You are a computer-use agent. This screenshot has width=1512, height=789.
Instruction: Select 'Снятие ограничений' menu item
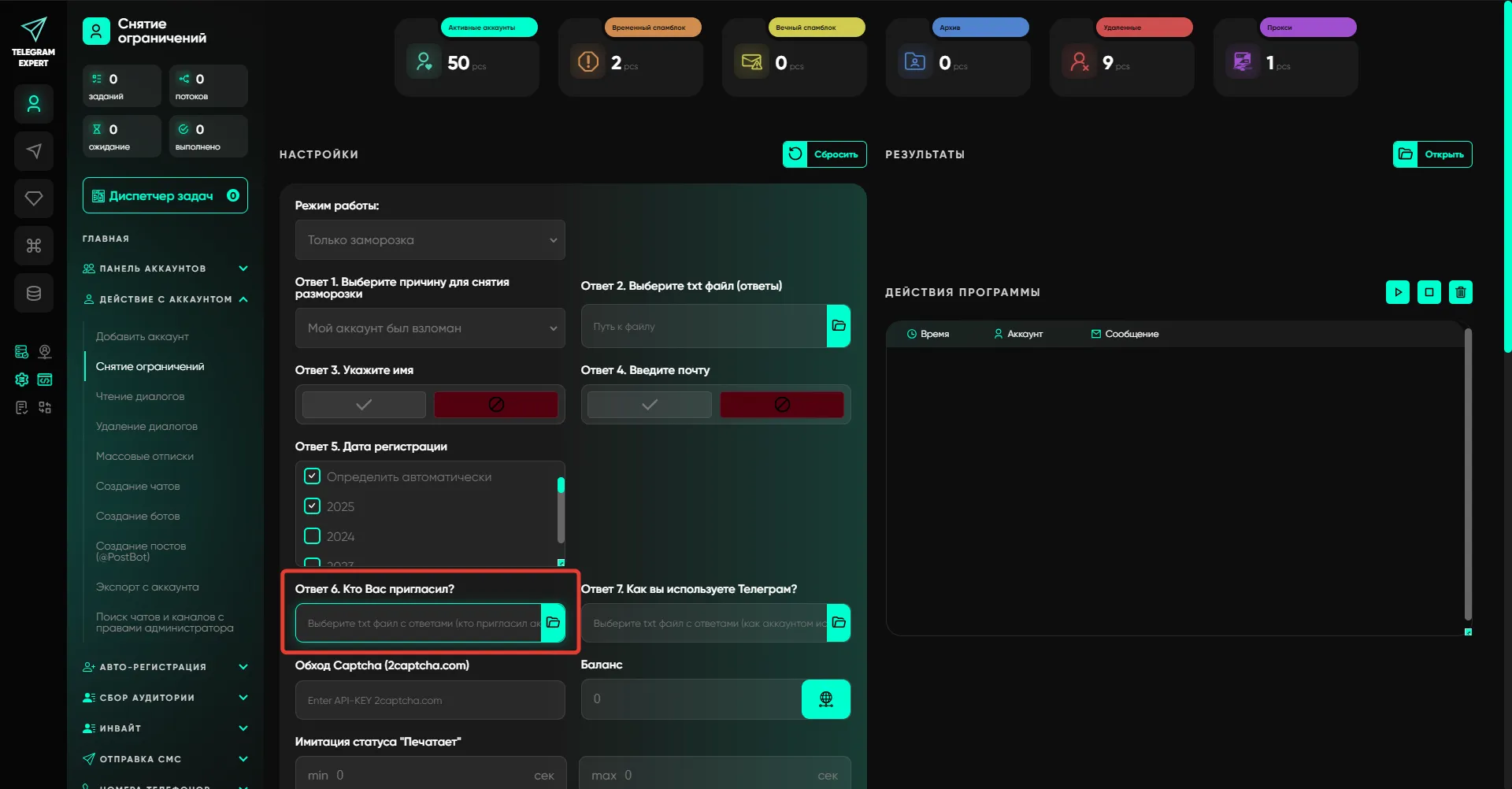pos(150,366)
